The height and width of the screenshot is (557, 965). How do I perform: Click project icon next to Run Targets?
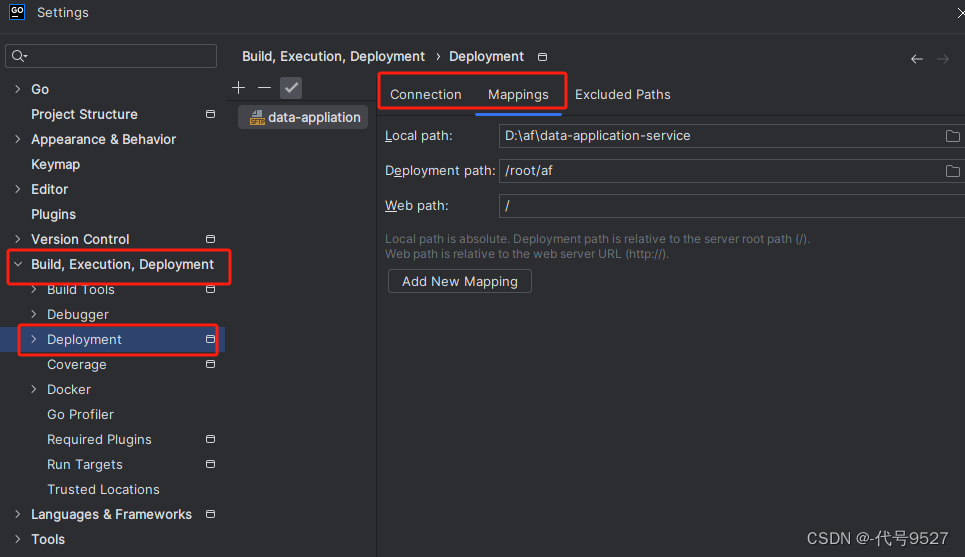[210, 464]
